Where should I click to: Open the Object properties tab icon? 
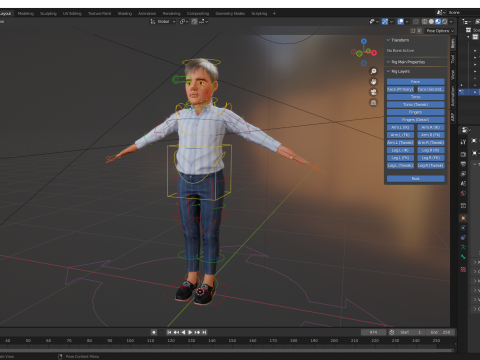tap(463, 218)
